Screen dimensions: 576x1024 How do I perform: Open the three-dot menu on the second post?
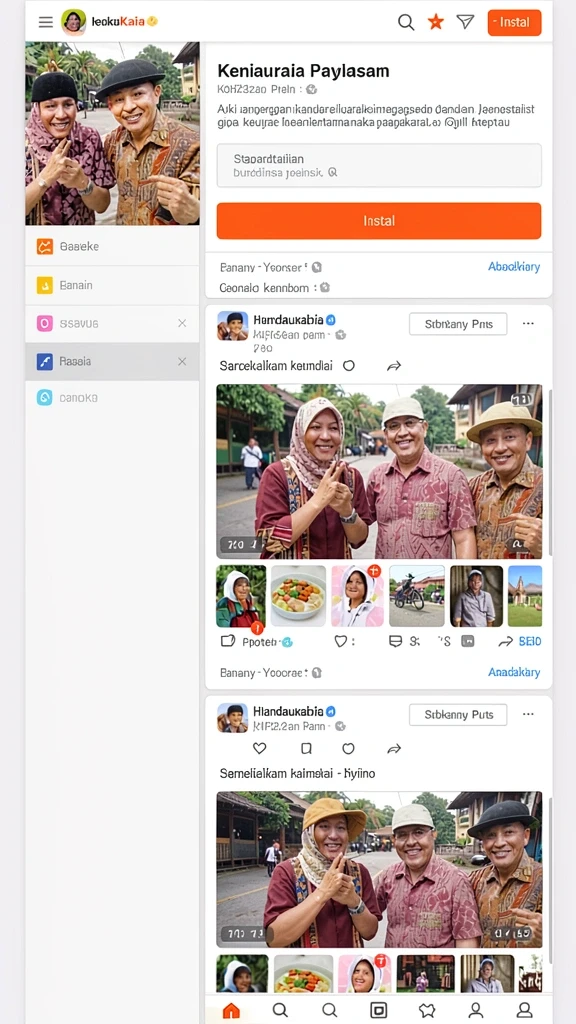click(528, 714)
